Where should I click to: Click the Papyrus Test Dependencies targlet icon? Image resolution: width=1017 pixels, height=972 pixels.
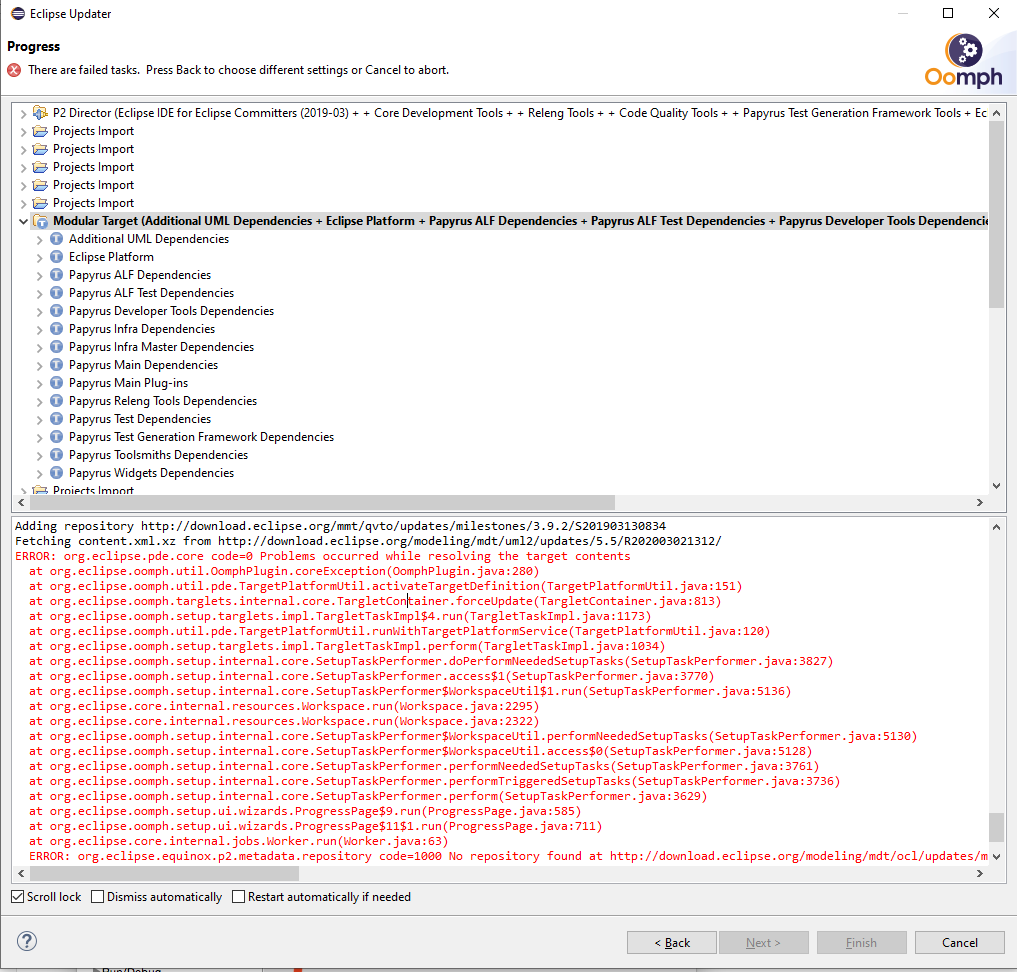[56, 419]
